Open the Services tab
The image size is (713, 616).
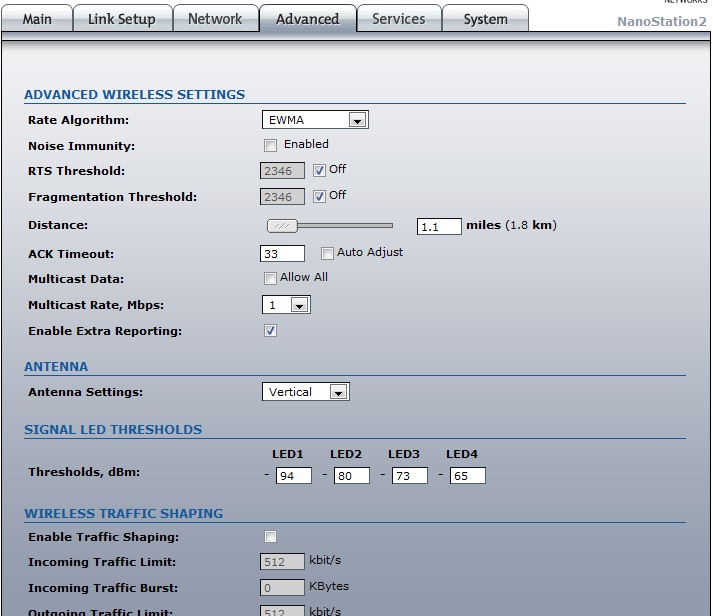tap(397, 19)
